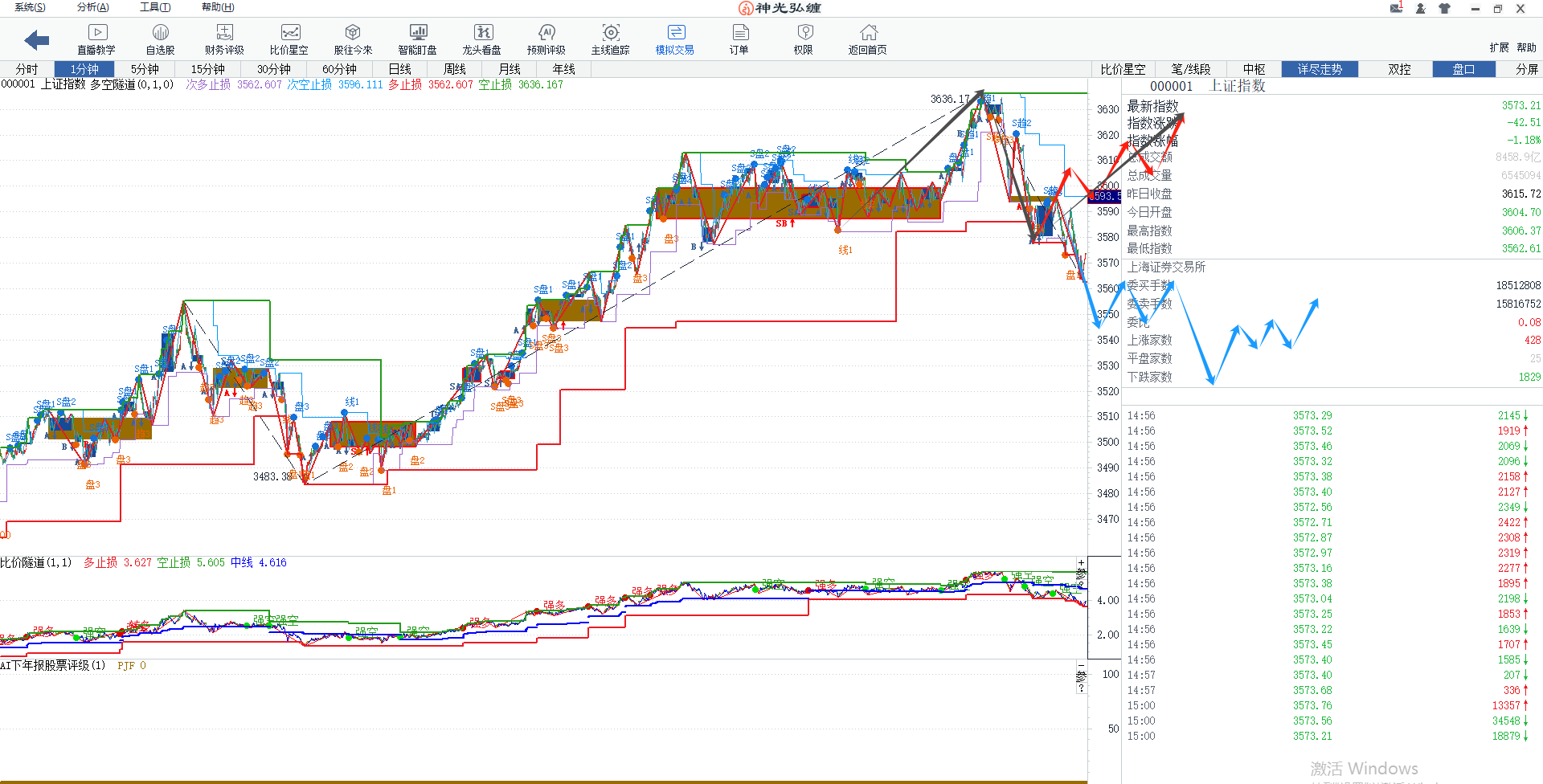
Task: Open 预测评级 AI rating
Action: (x=546, y=39)
